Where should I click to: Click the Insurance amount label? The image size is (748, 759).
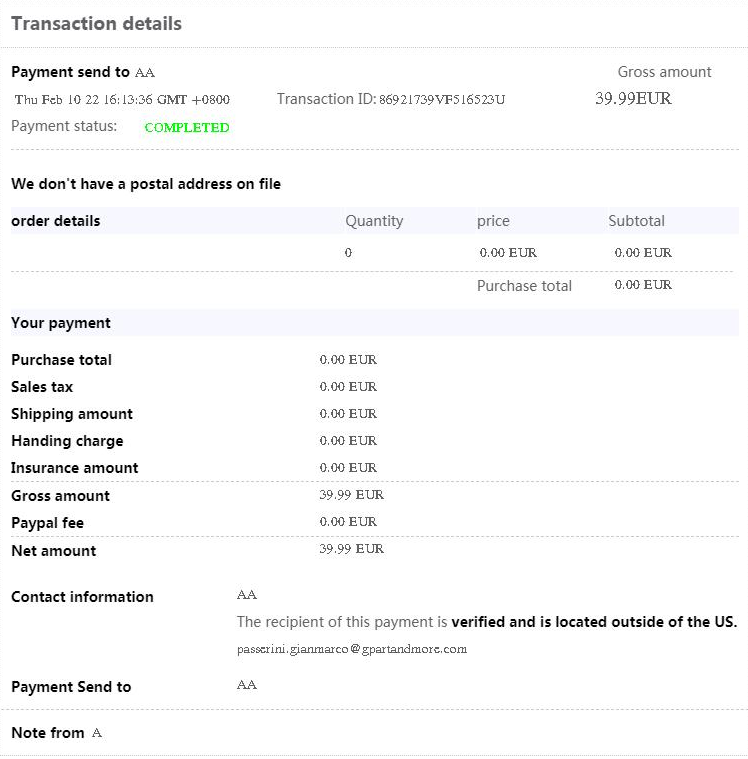[75, 468]
